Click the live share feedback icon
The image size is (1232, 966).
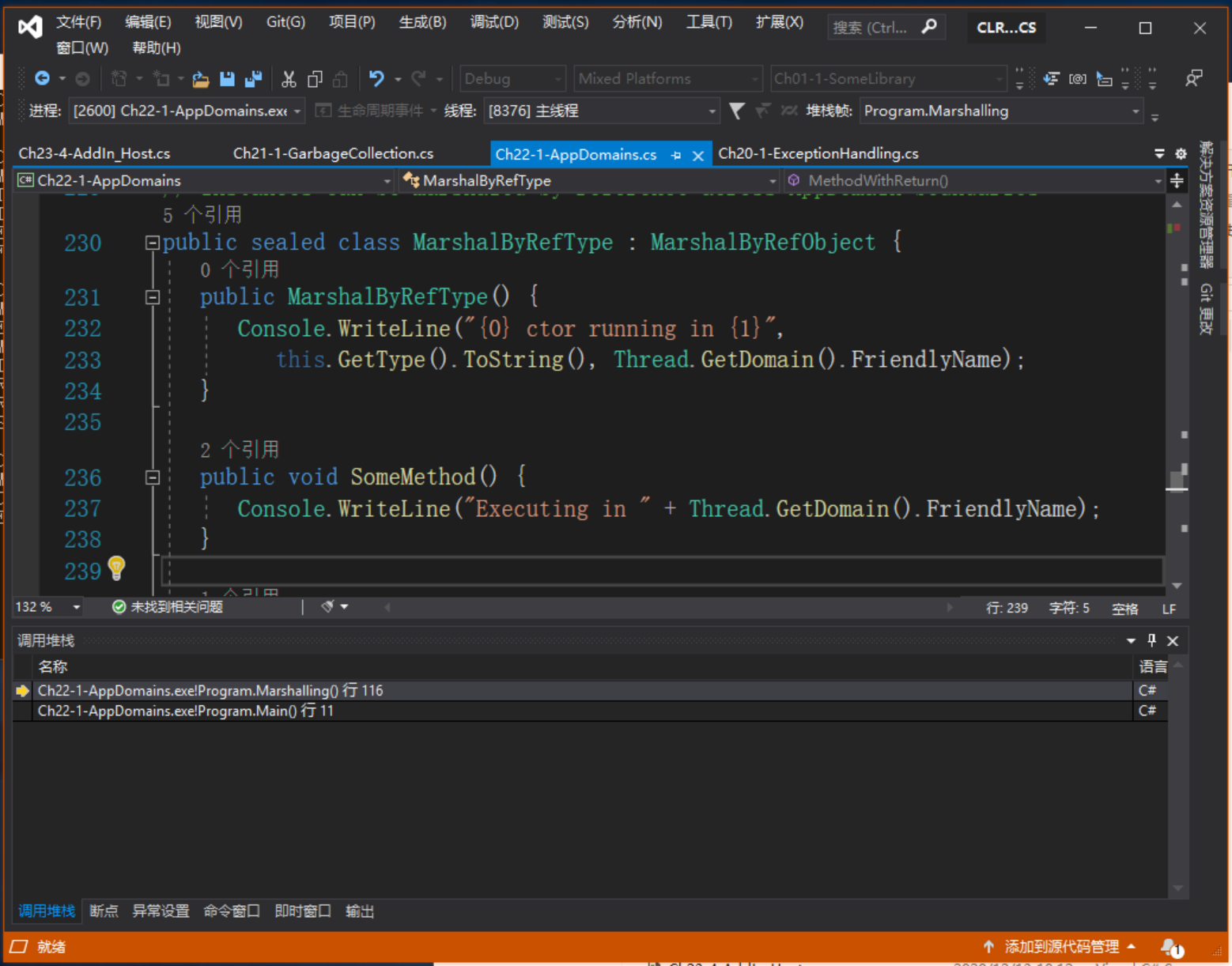tap(1193, 78)
